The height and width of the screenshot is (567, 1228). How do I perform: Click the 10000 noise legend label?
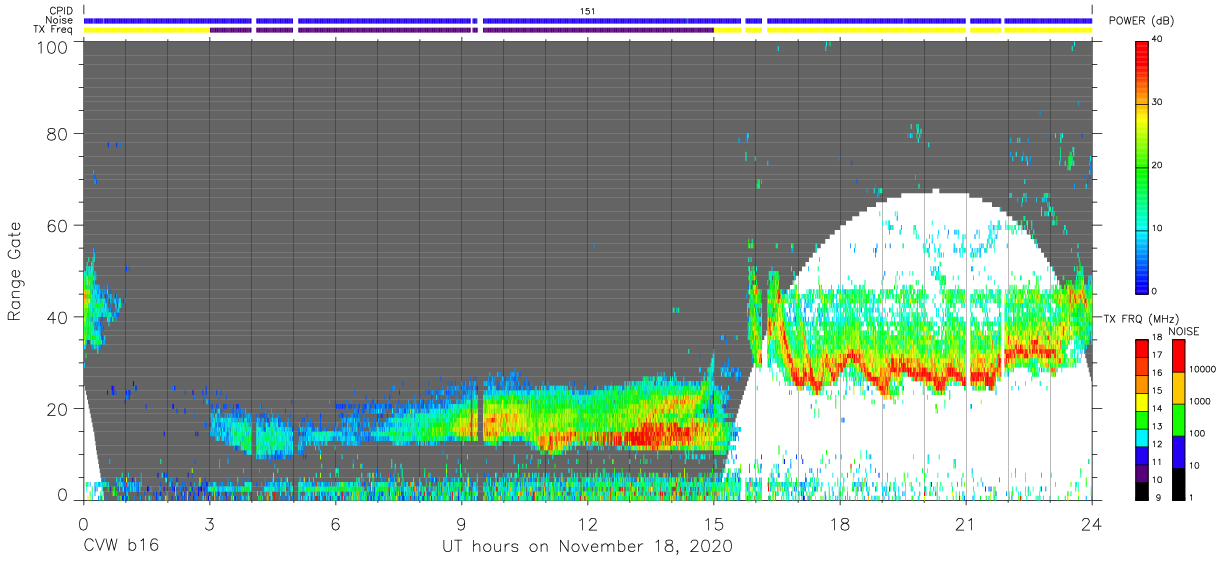(x=1201, y=369)
